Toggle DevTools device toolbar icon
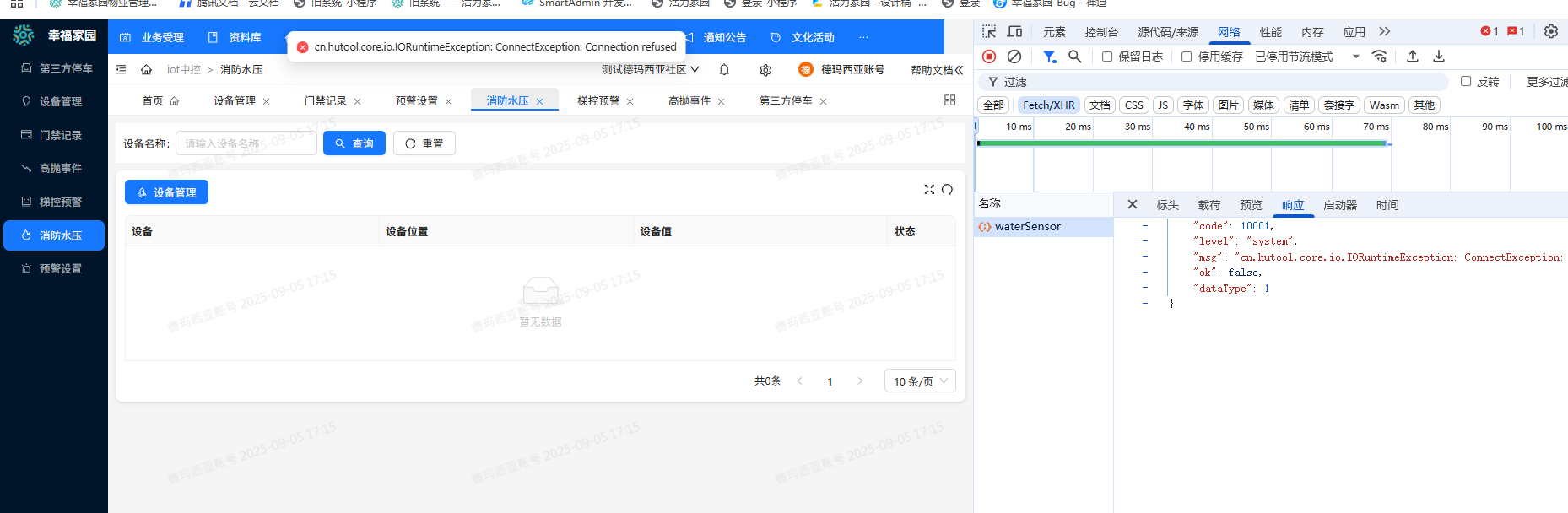 1014,31
